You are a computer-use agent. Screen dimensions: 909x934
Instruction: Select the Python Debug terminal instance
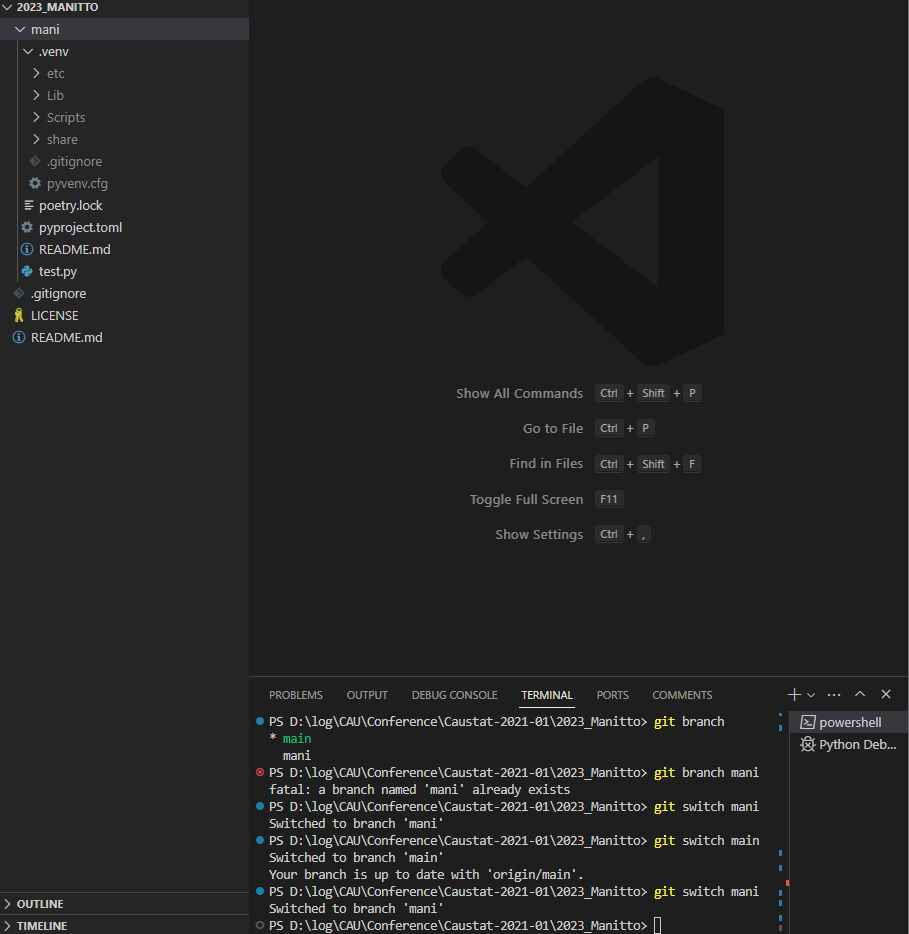848,745
